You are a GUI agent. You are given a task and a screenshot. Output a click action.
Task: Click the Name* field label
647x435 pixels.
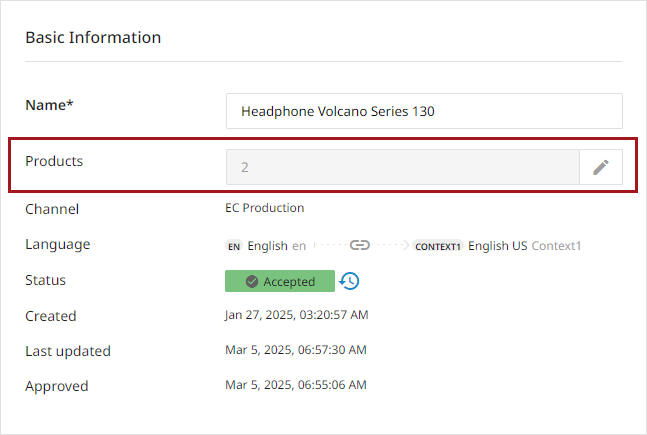pos(49,105)
